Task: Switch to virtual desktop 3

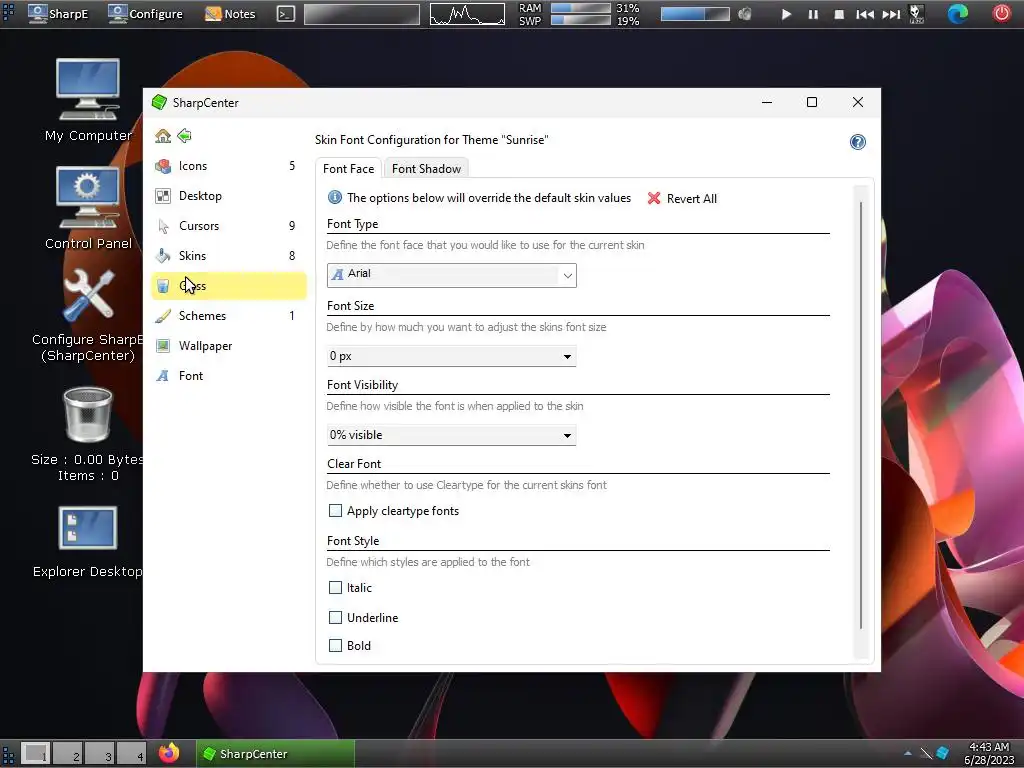Action: click(99, 754)
